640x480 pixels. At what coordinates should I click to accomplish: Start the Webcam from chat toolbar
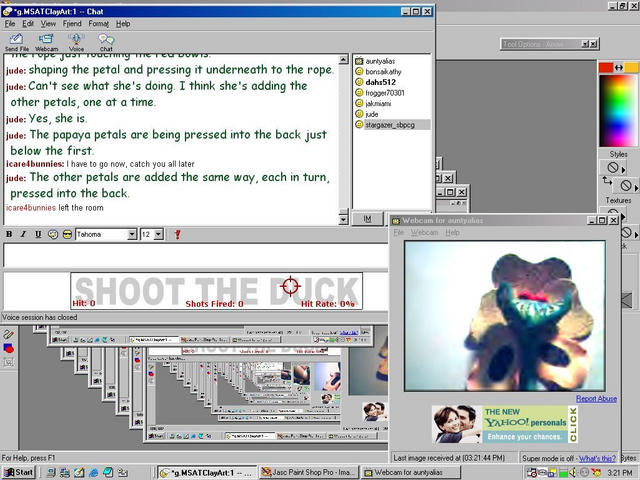click(x=46, y=42)
